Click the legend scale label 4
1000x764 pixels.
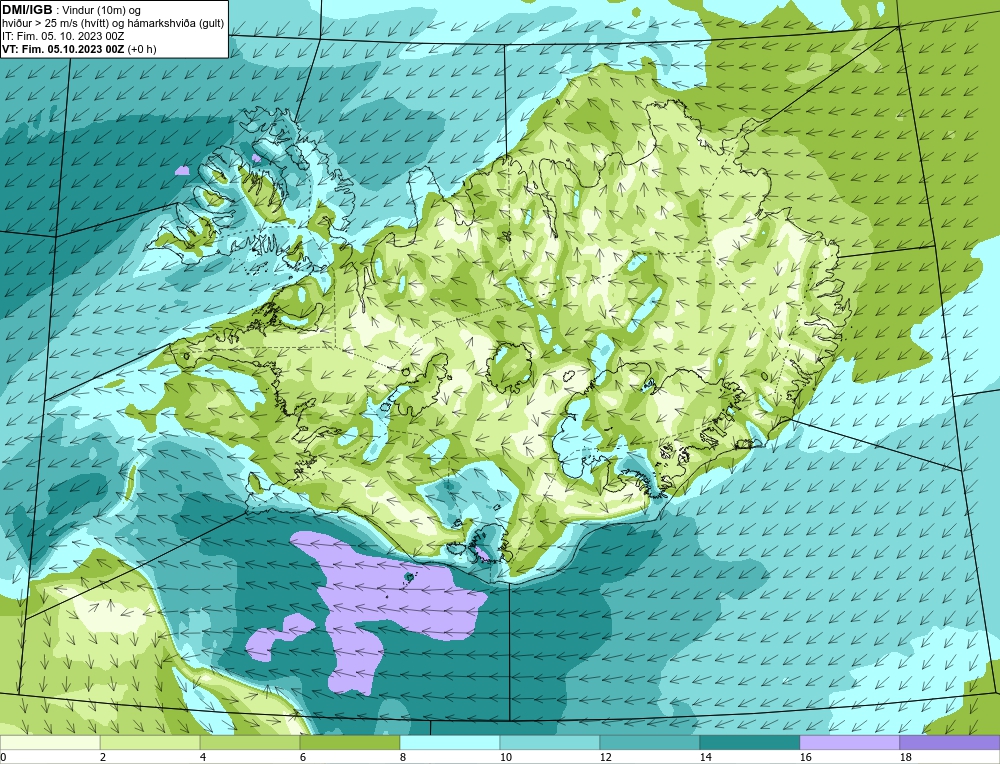[x=203, y=757]
